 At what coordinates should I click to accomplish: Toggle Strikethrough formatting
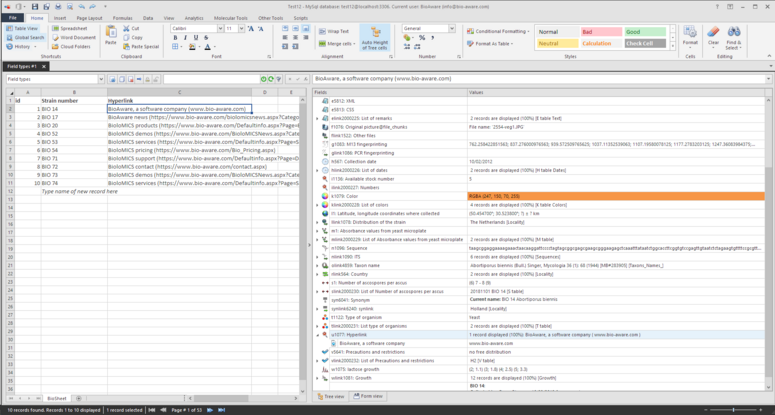point(206,38)
